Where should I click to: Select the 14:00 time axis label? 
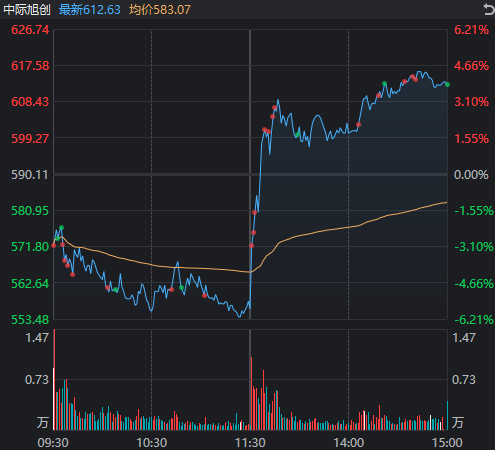(x=349, y=443)
